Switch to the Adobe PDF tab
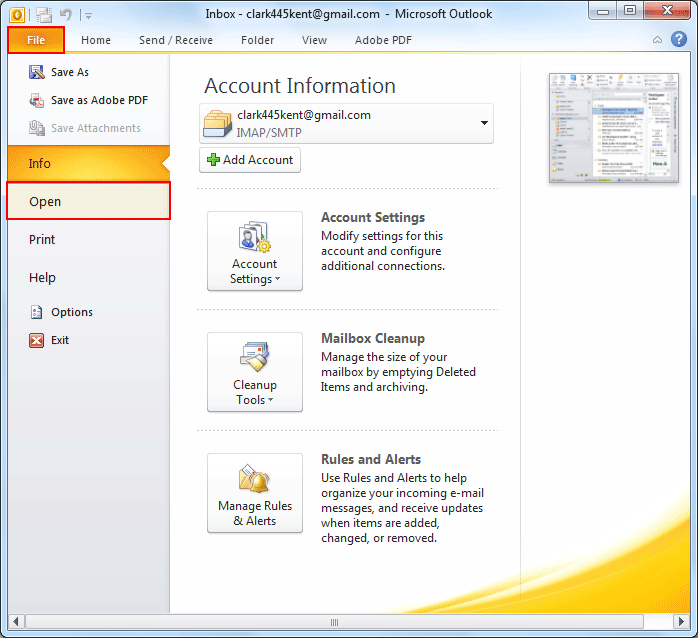The width and height of the screenshot is (698, 638). tap(383, 40)
